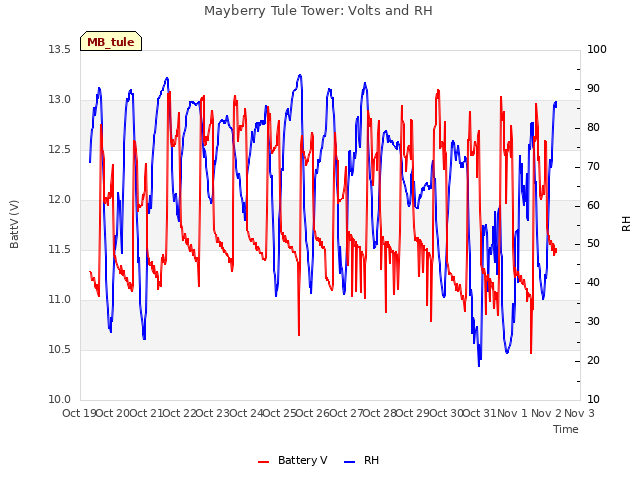The height and width of the screenshot is (480, 640).
Task: Click the 20 RH tick label
Action: pyautogui.click(x=593, y=361)
